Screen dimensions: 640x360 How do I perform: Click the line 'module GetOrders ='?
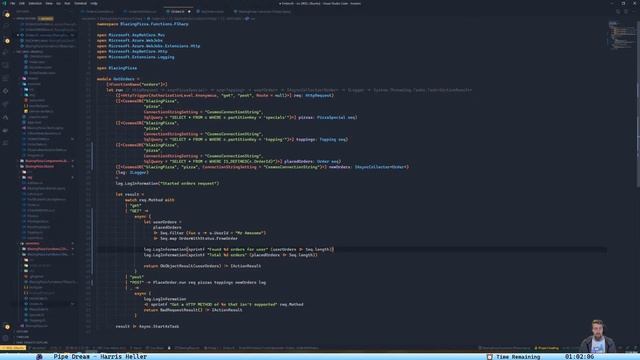click(x=118, y=79)
